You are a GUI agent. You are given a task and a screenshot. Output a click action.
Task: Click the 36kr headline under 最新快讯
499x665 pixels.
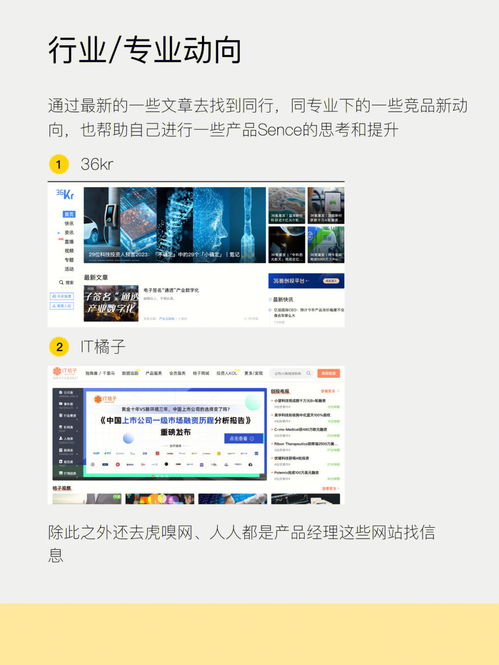pyautogui.click(x=309, y=313)
